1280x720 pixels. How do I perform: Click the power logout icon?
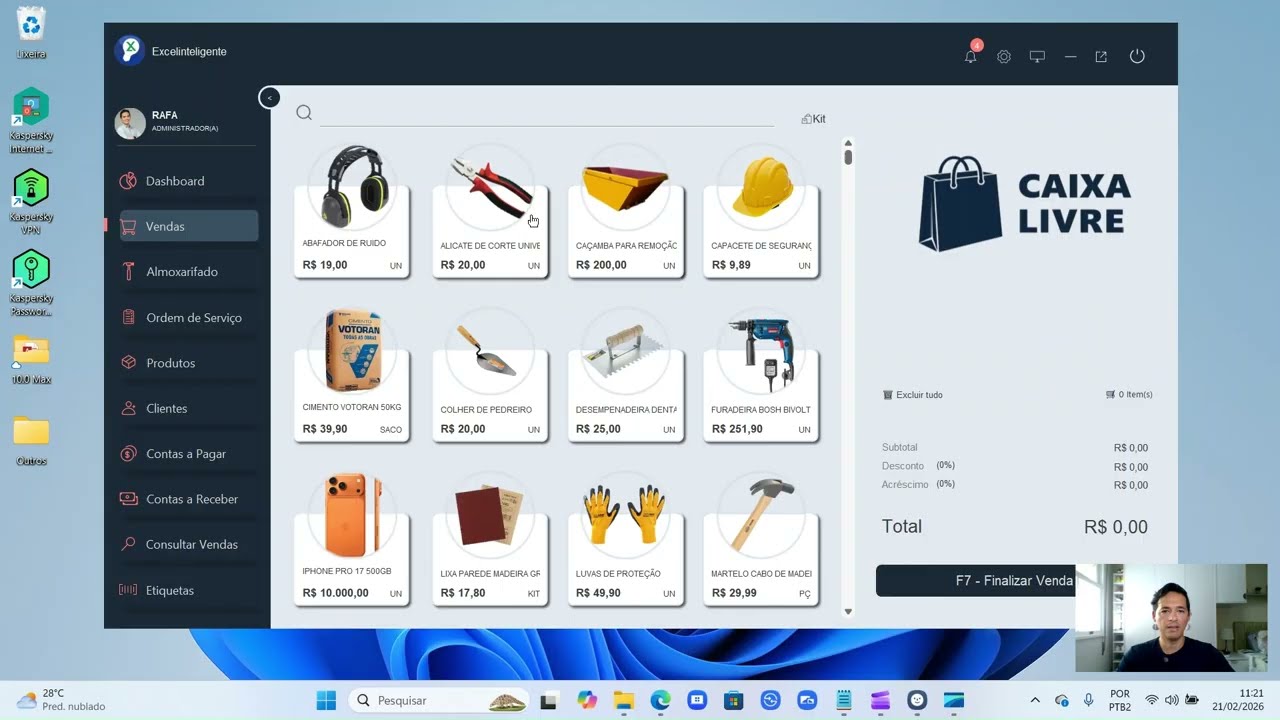(x=1137, y=56)
